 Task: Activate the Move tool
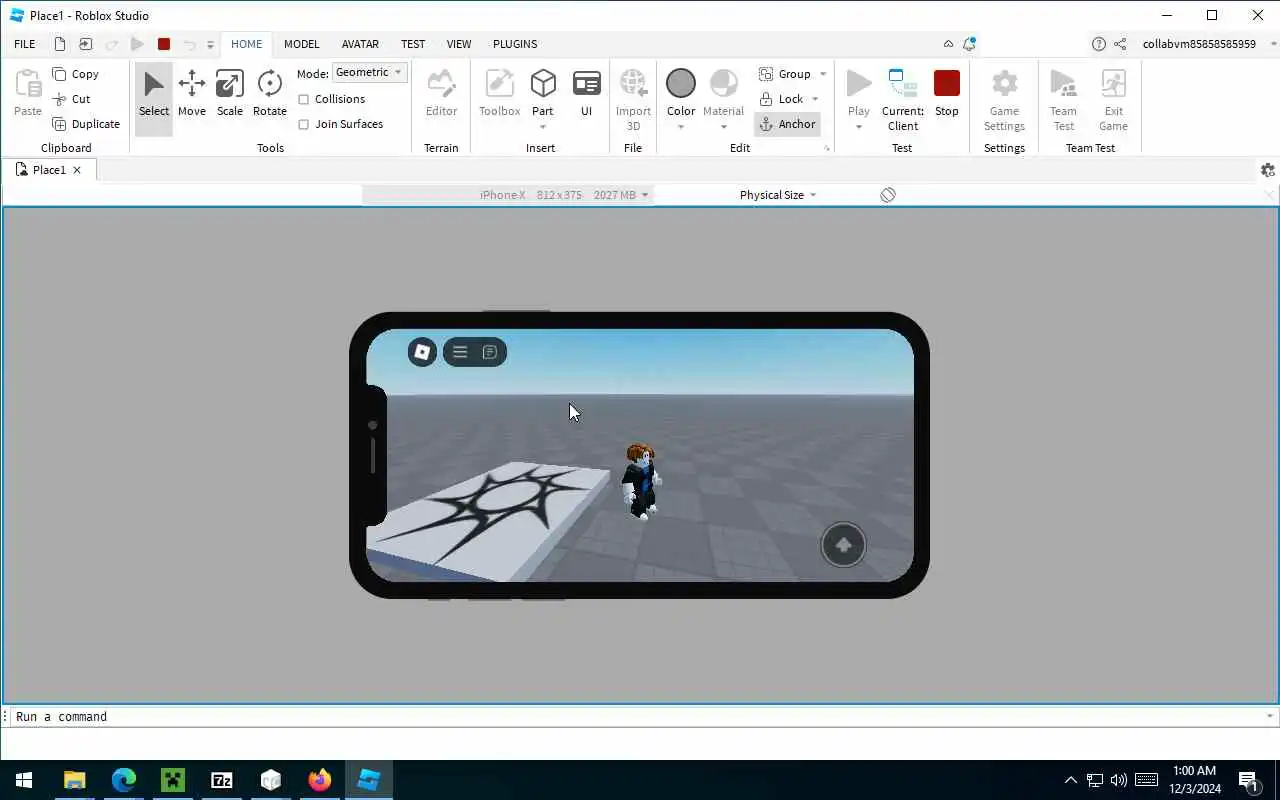pos(192,95)
